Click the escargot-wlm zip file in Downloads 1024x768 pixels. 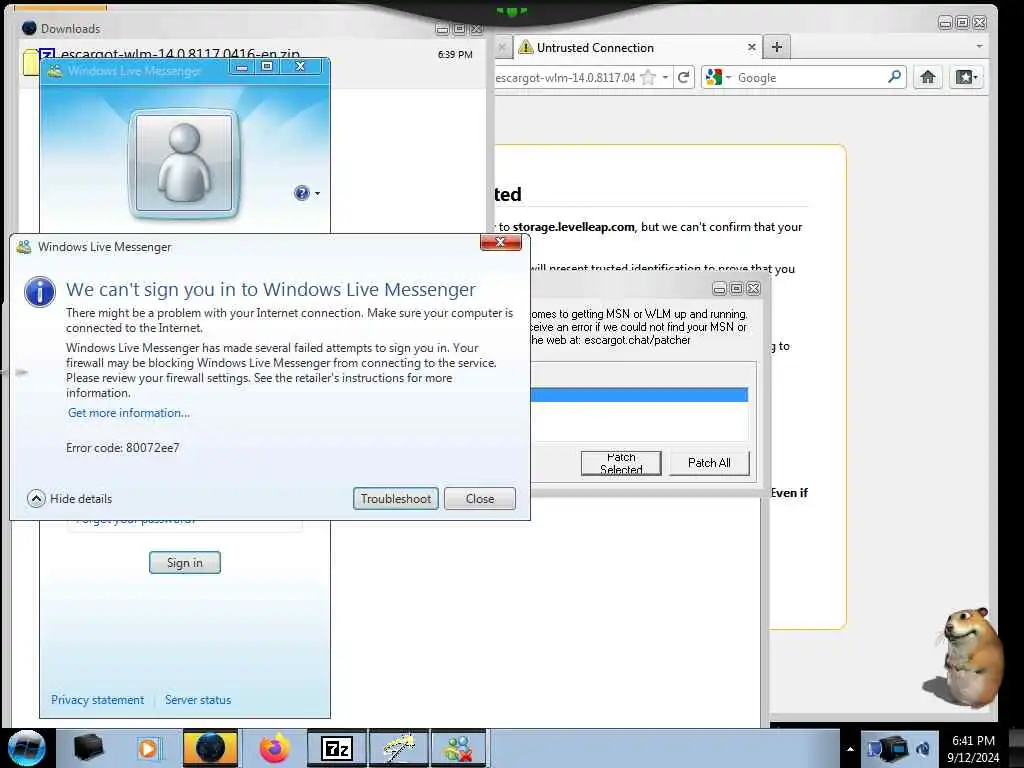(180, 54)
